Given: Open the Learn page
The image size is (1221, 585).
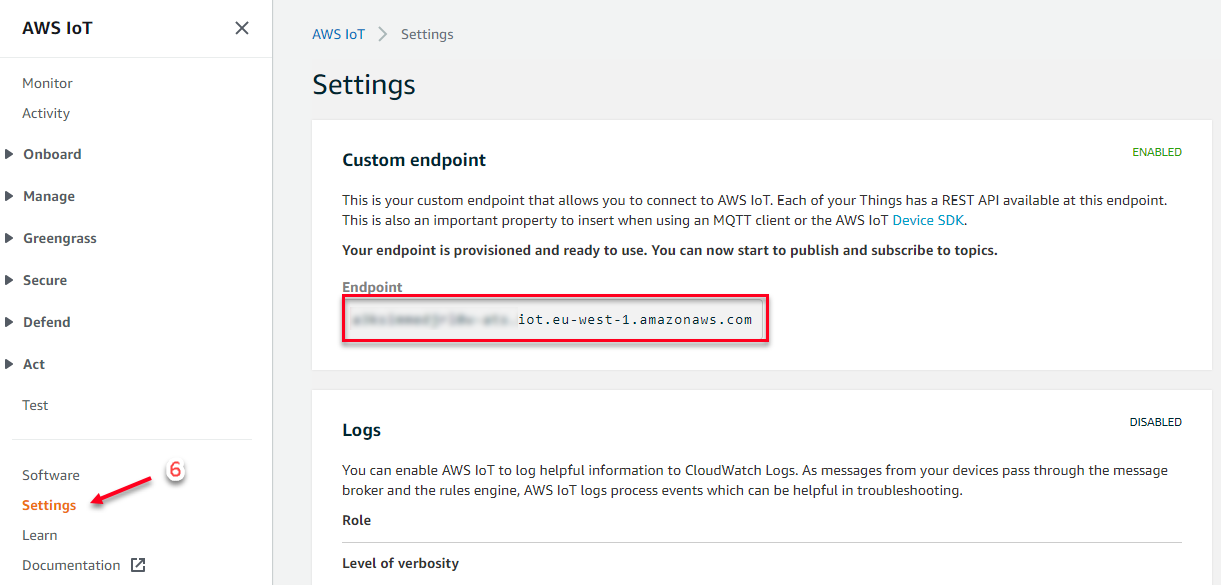Looking at the screenshot, I should [x=40, y=535].
